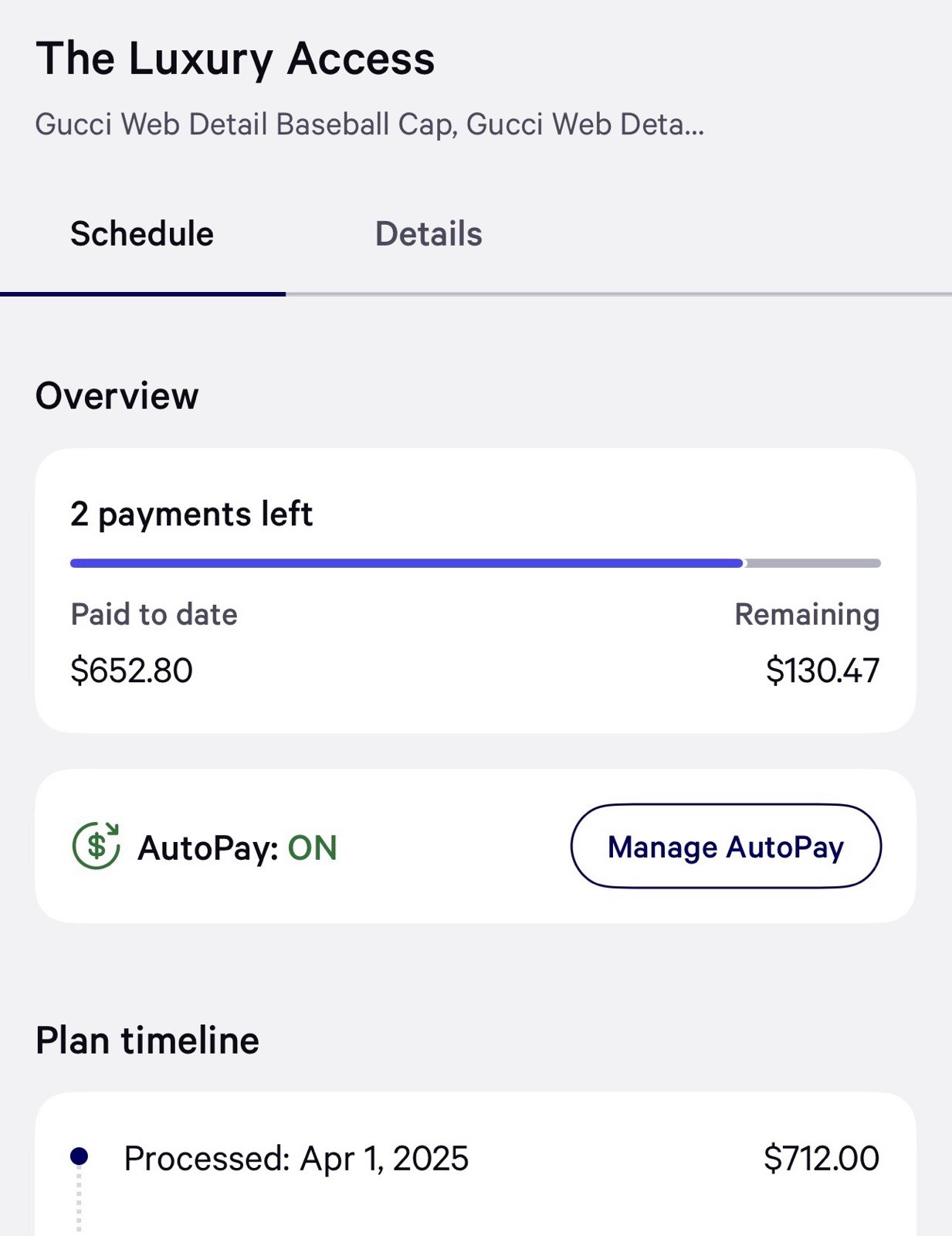Click the gray unfilled end of progress bar
This screenshot has height=1236, width=952.
coord(812,563)
